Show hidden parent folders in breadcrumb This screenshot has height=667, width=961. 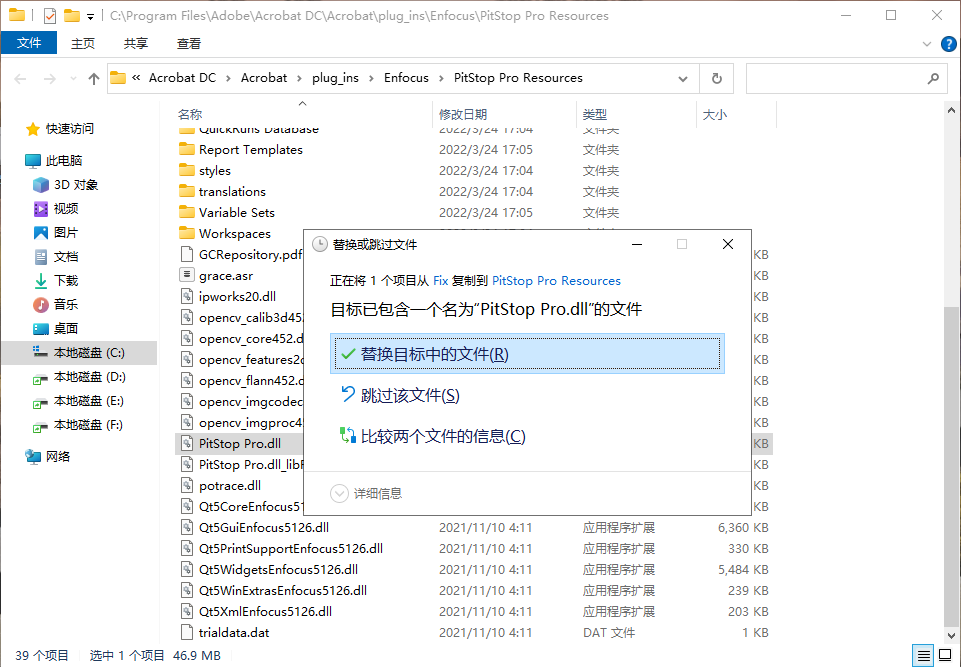coord(136,78)
